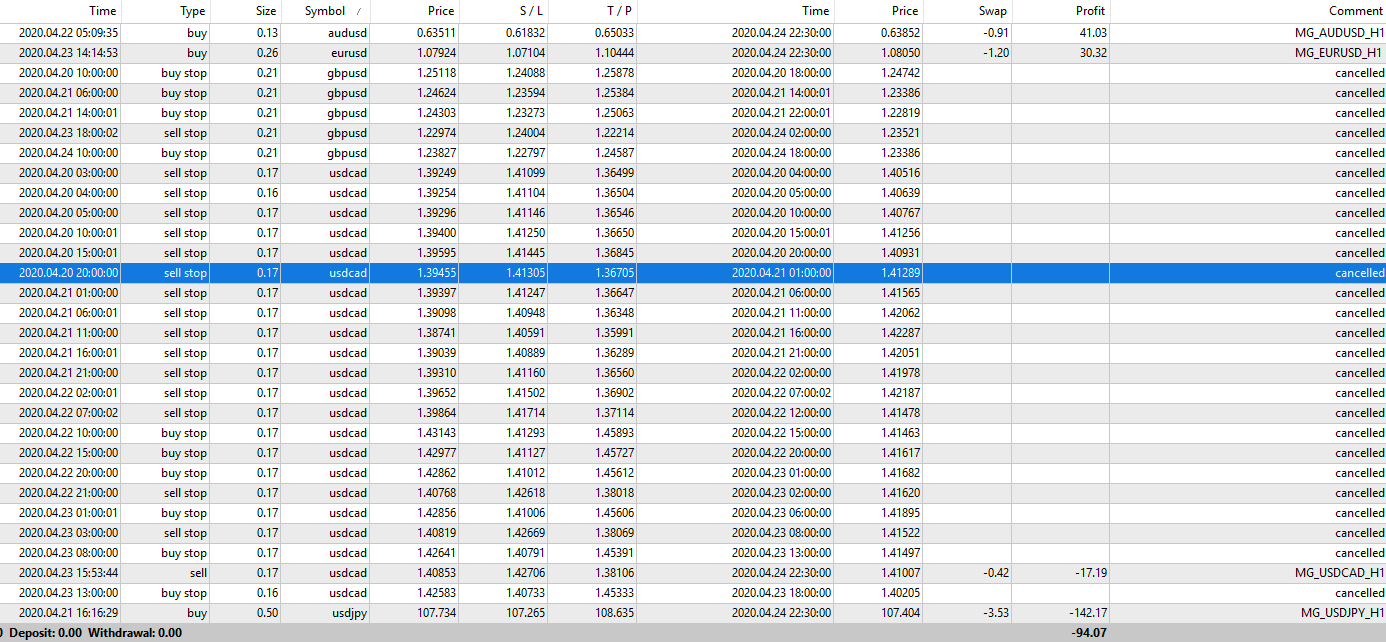
Task: Click the open price 1.43143
Action: click(435, 433)
